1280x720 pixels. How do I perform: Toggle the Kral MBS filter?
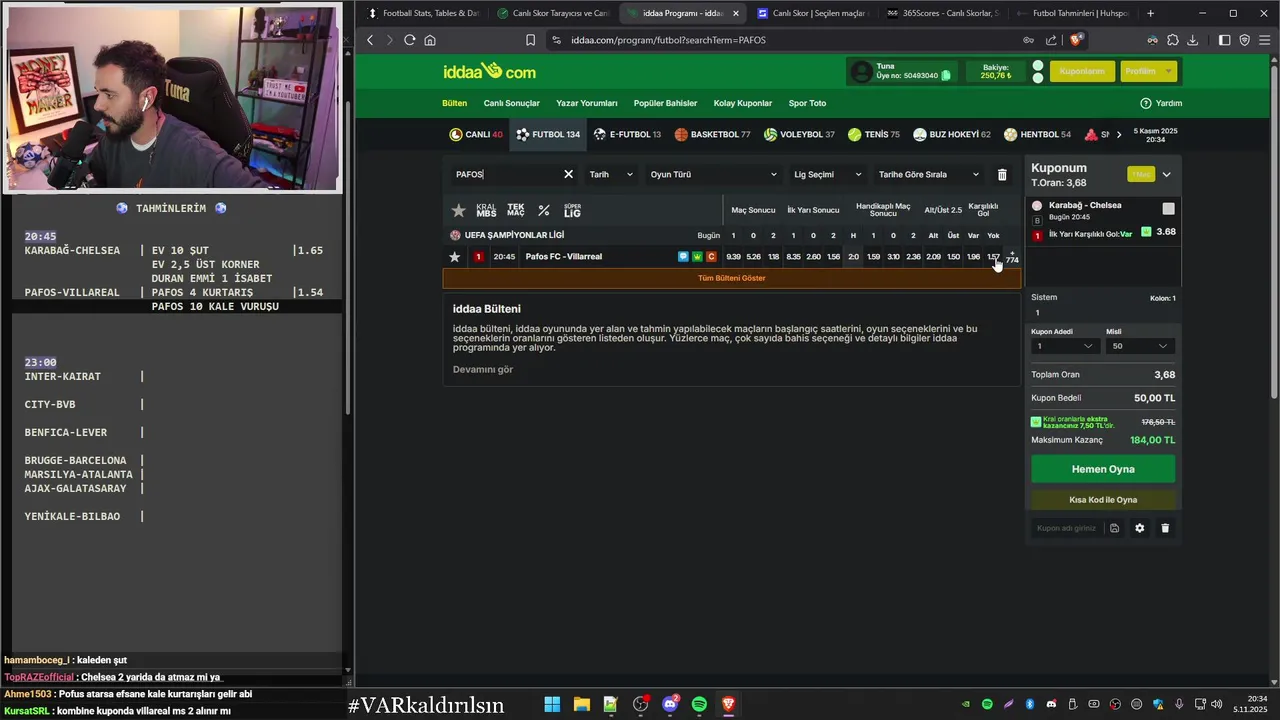tap(486, 210)
